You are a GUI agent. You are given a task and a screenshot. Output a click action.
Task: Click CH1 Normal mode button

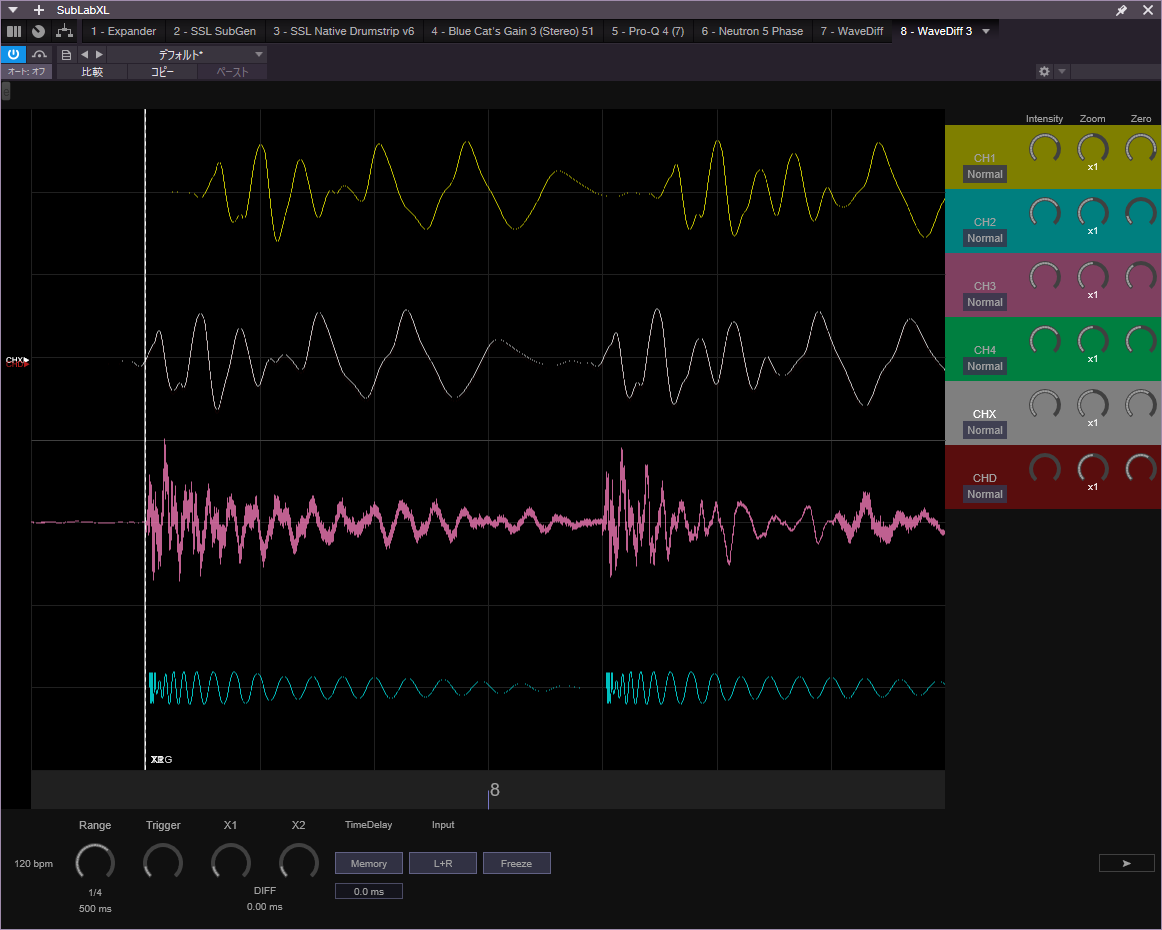click(x=985, y=174)
